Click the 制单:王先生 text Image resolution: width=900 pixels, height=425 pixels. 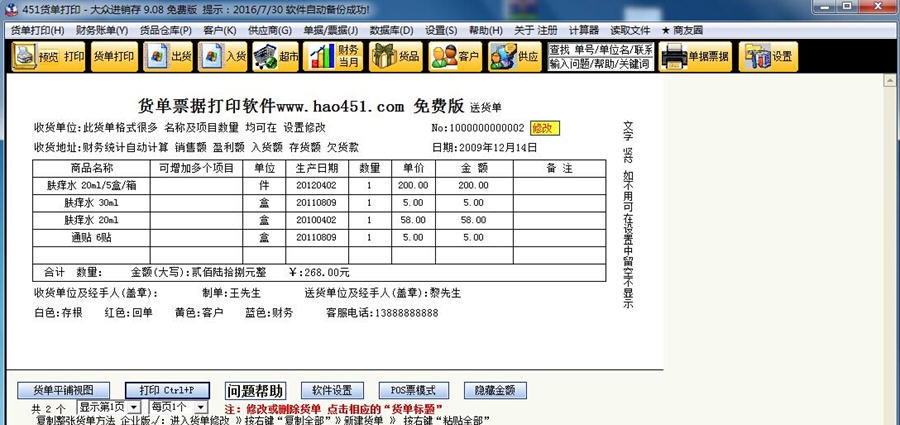click(x=231, y=293)
